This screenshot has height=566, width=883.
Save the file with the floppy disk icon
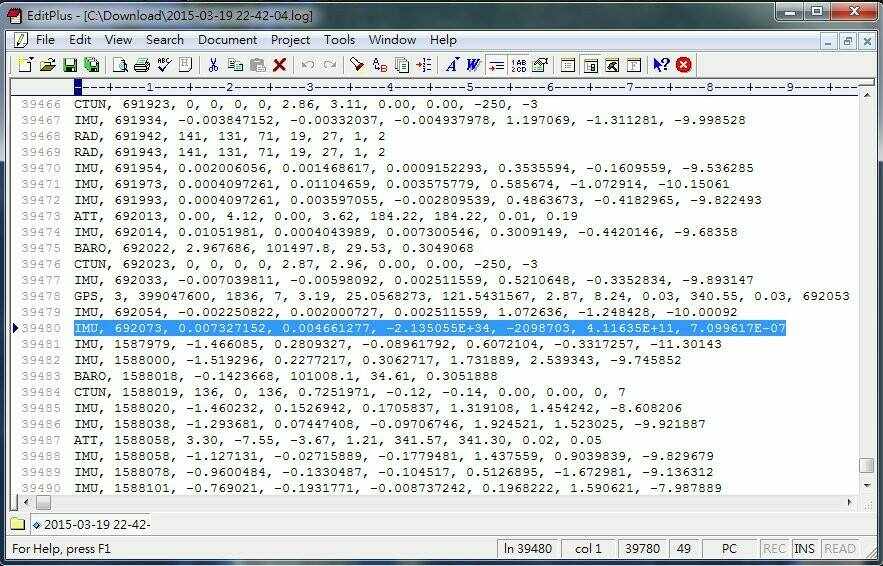tap(70, 65)
